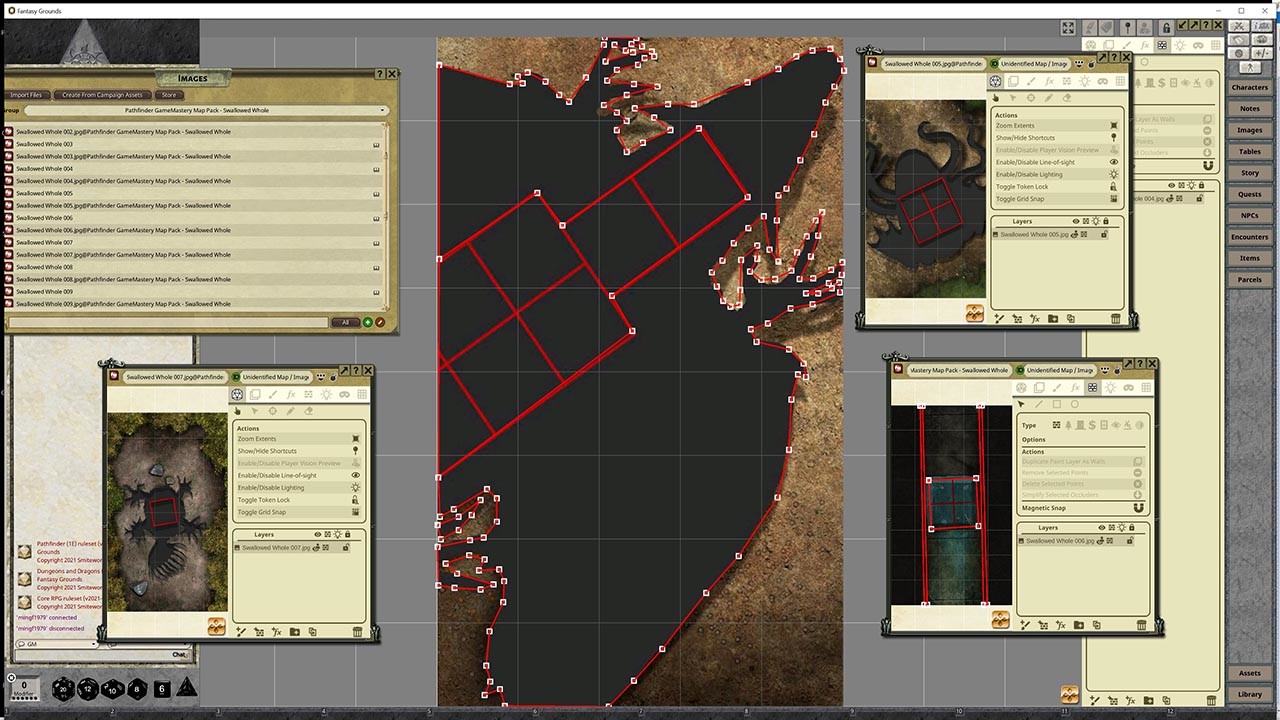Viewport: 1280px width, 720px height.
Task: Click the orange pan control in Swallowed Whole 005 window
Action: (x=974, y=314)
